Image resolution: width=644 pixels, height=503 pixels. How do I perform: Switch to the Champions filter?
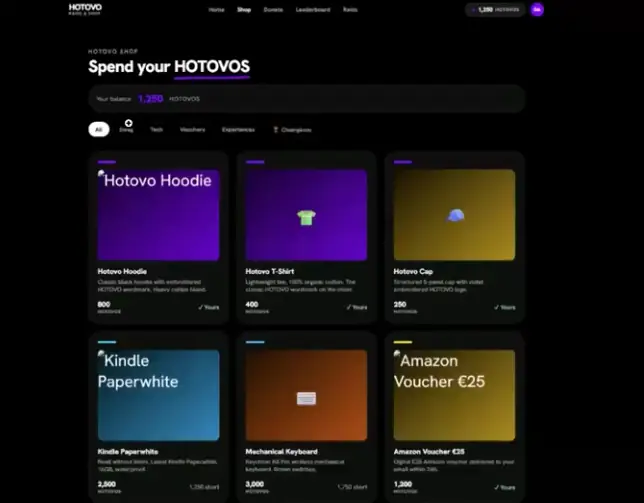pyautogui.click(x=292, y=130)
